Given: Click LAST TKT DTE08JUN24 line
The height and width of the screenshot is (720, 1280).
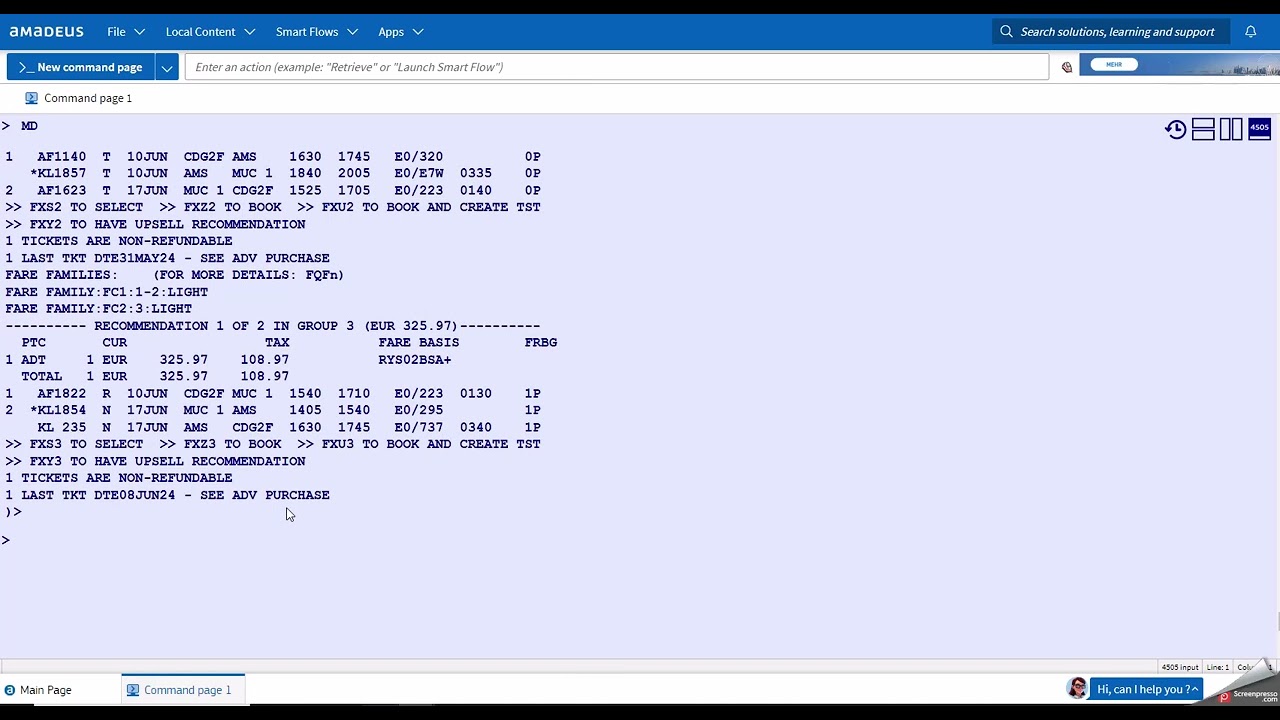Looking at the screenshot, I should click(x=167, y=495).
